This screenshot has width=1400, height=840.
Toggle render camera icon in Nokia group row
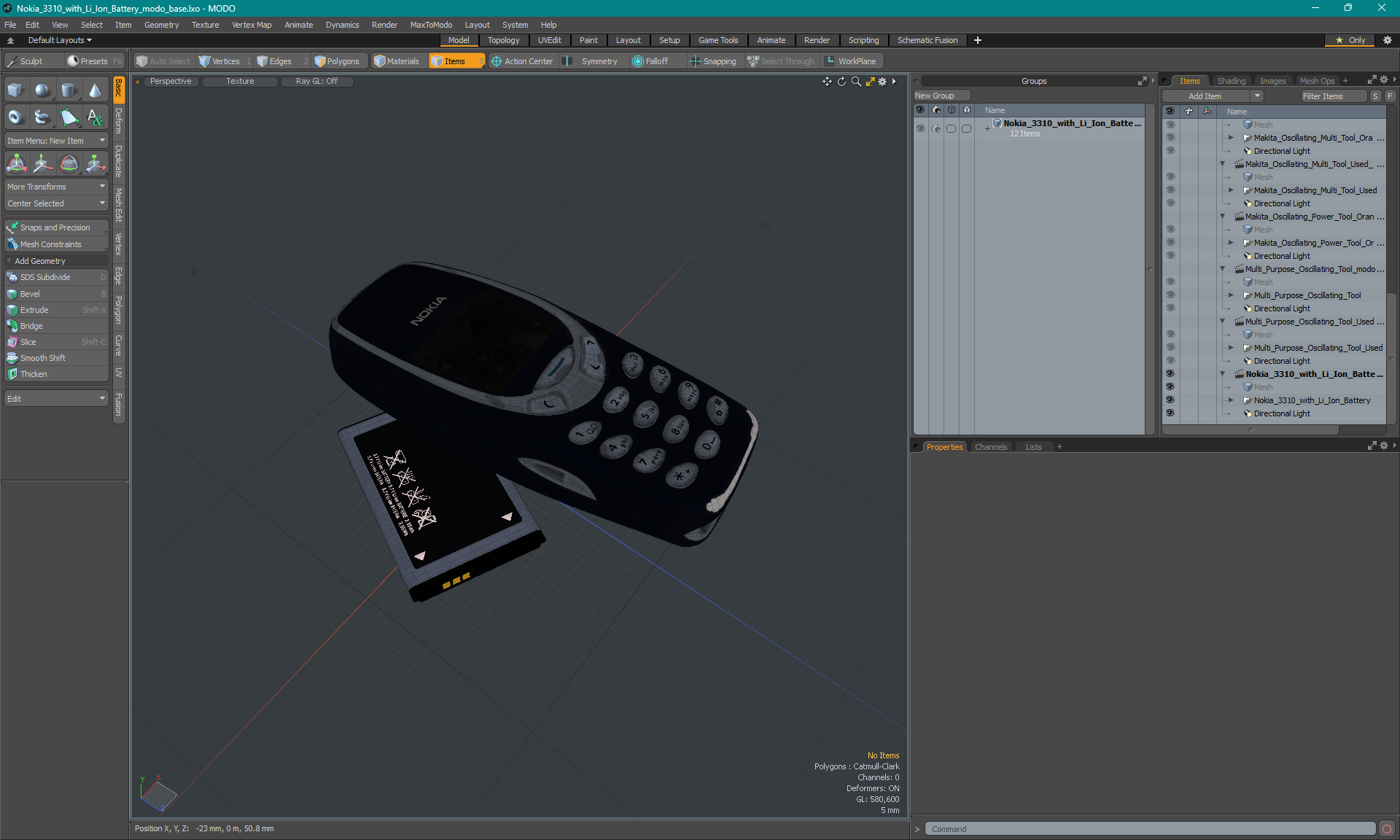tap(936, 128)
